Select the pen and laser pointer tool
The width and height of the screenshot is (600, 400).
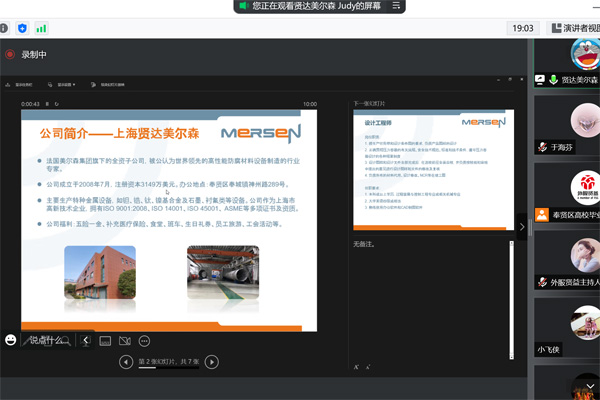coord(27,341)
